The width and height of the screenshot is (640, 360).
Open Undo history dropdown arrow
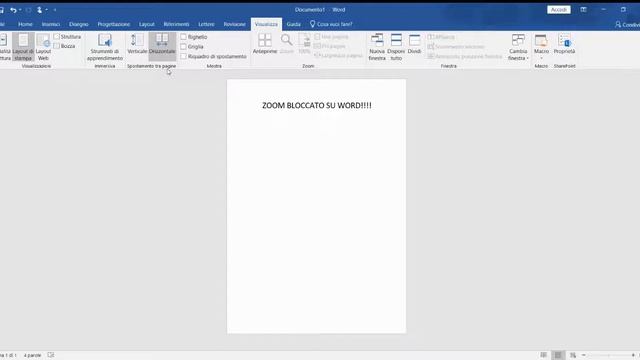pos(20,10)
